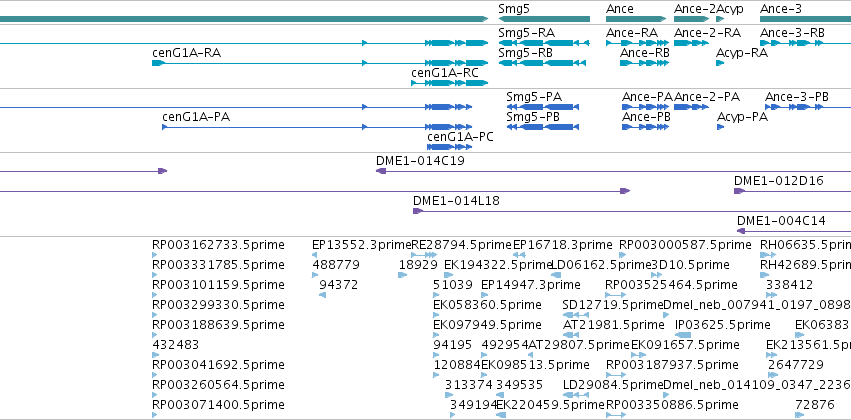
Task: Select the Smg5-RA transcript glyph
Action: [x=544, y=43]
